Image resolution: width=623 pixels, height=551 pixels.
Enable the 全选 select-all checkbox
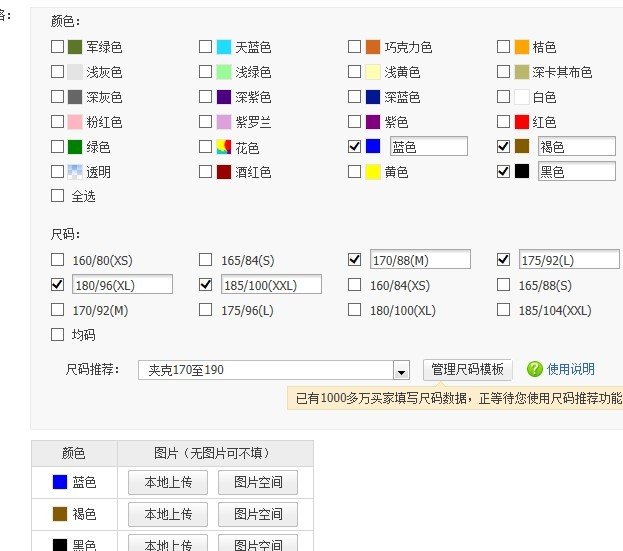click(x=57, y=196)
